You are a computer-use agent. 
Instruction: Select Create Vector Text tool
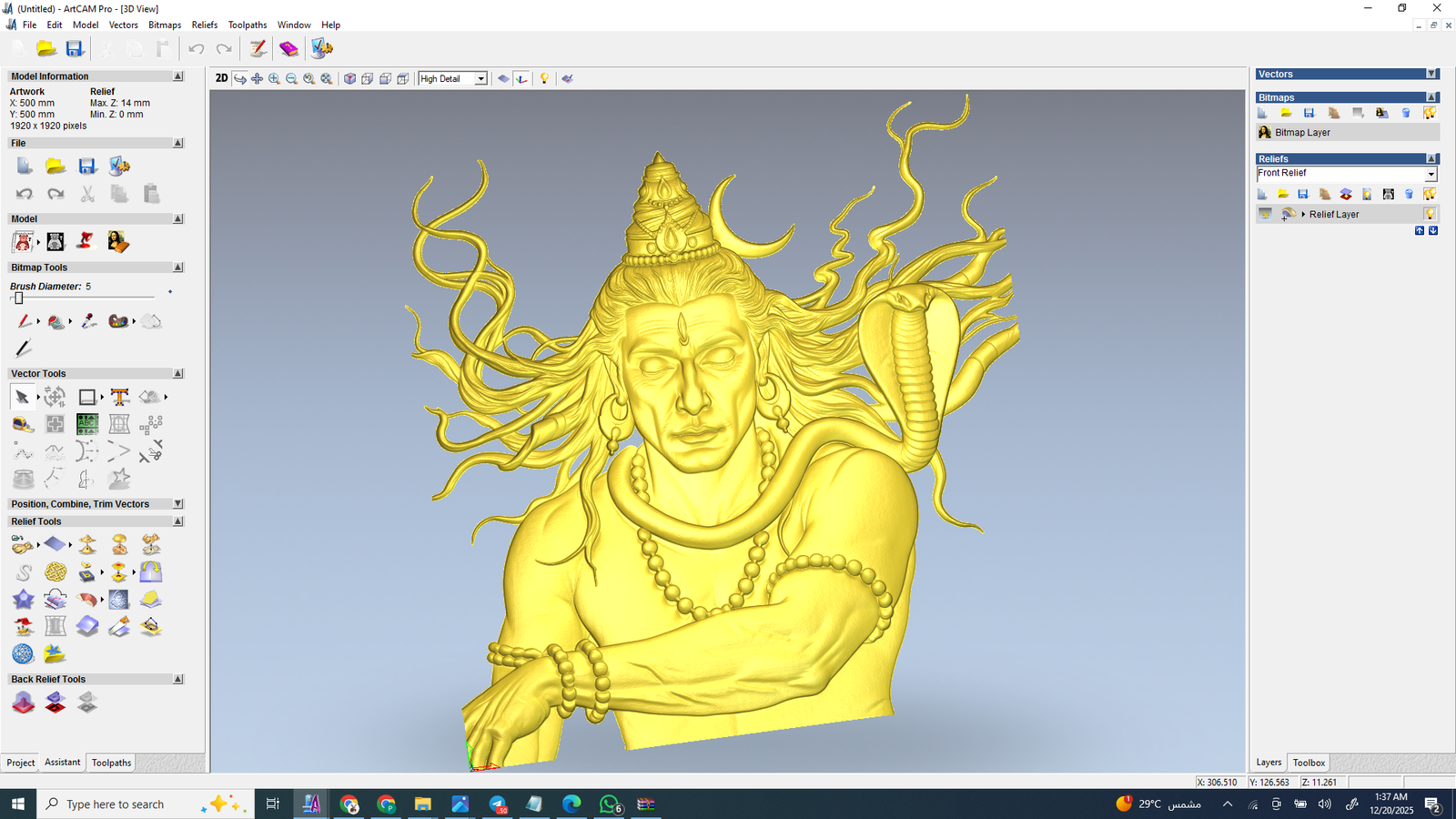(119, 397)
